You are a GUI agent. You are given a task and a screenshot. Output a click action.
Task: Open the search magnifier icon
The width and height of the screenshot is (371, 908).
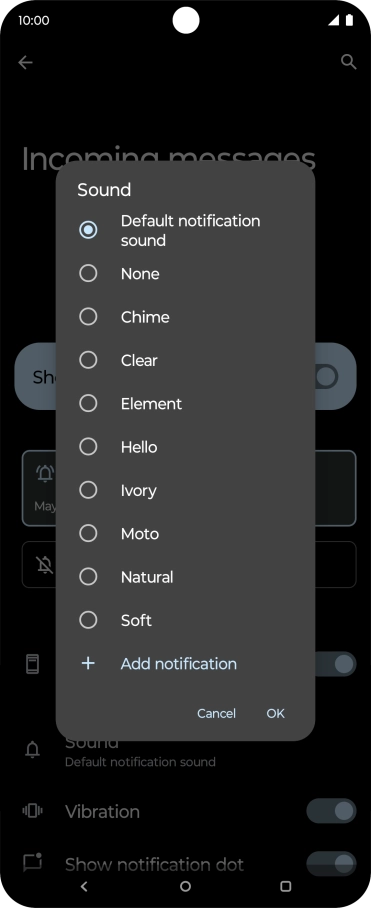pos(348,63)
